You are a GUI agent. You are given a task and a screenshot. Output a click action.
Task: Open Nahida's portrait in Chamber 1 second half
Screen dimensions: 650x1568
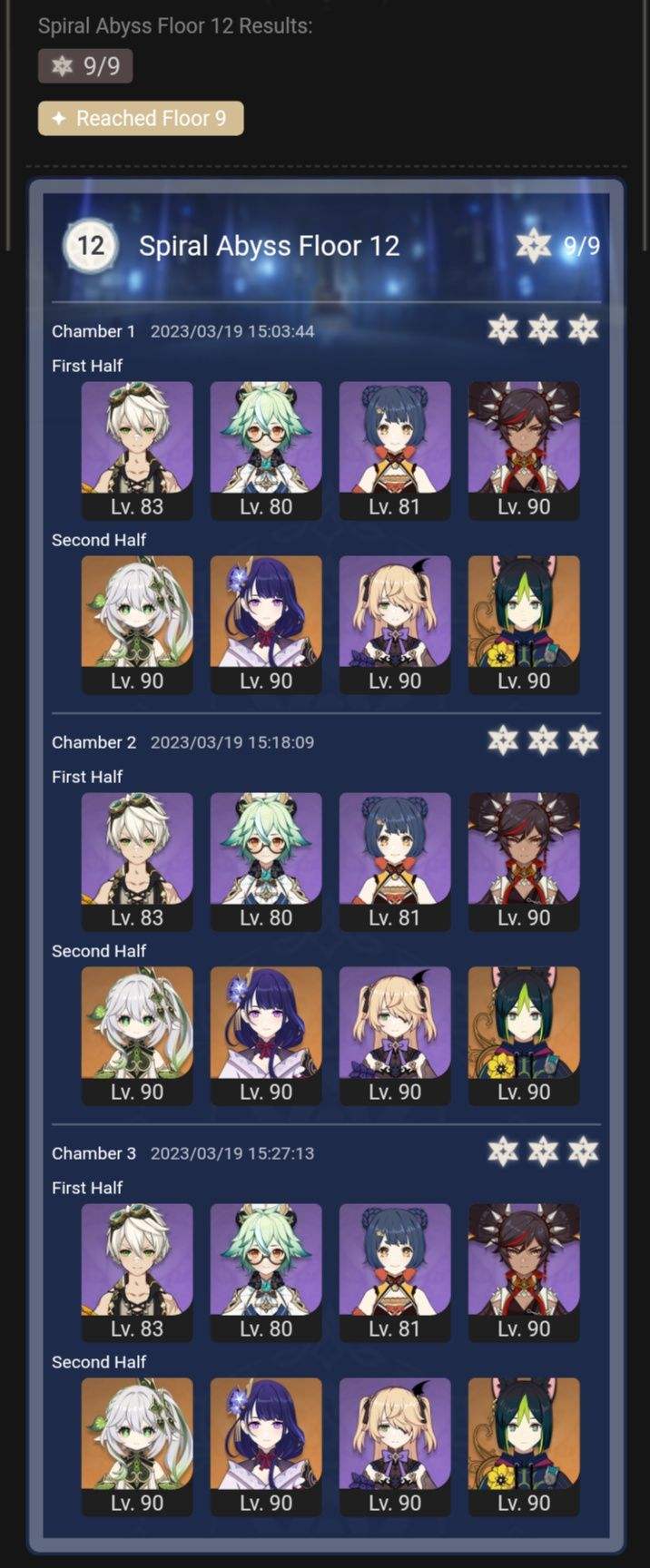click(x=137, y=624)
